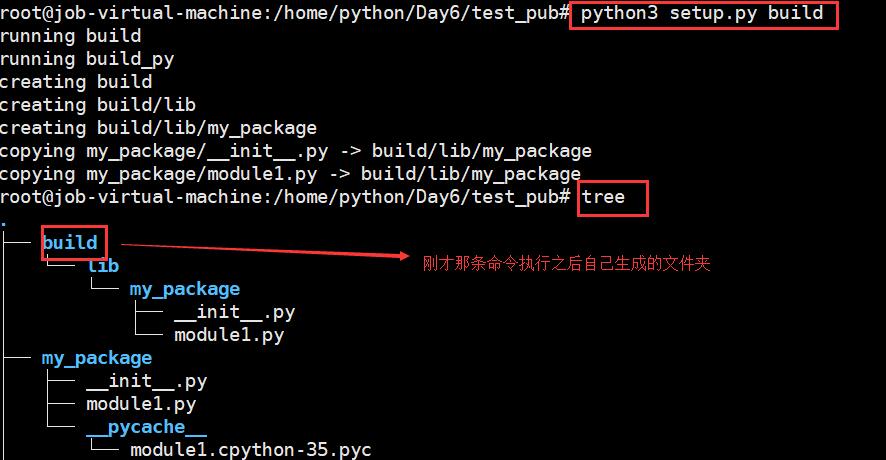Click 'my_package' folder under the lib directory

184,289
